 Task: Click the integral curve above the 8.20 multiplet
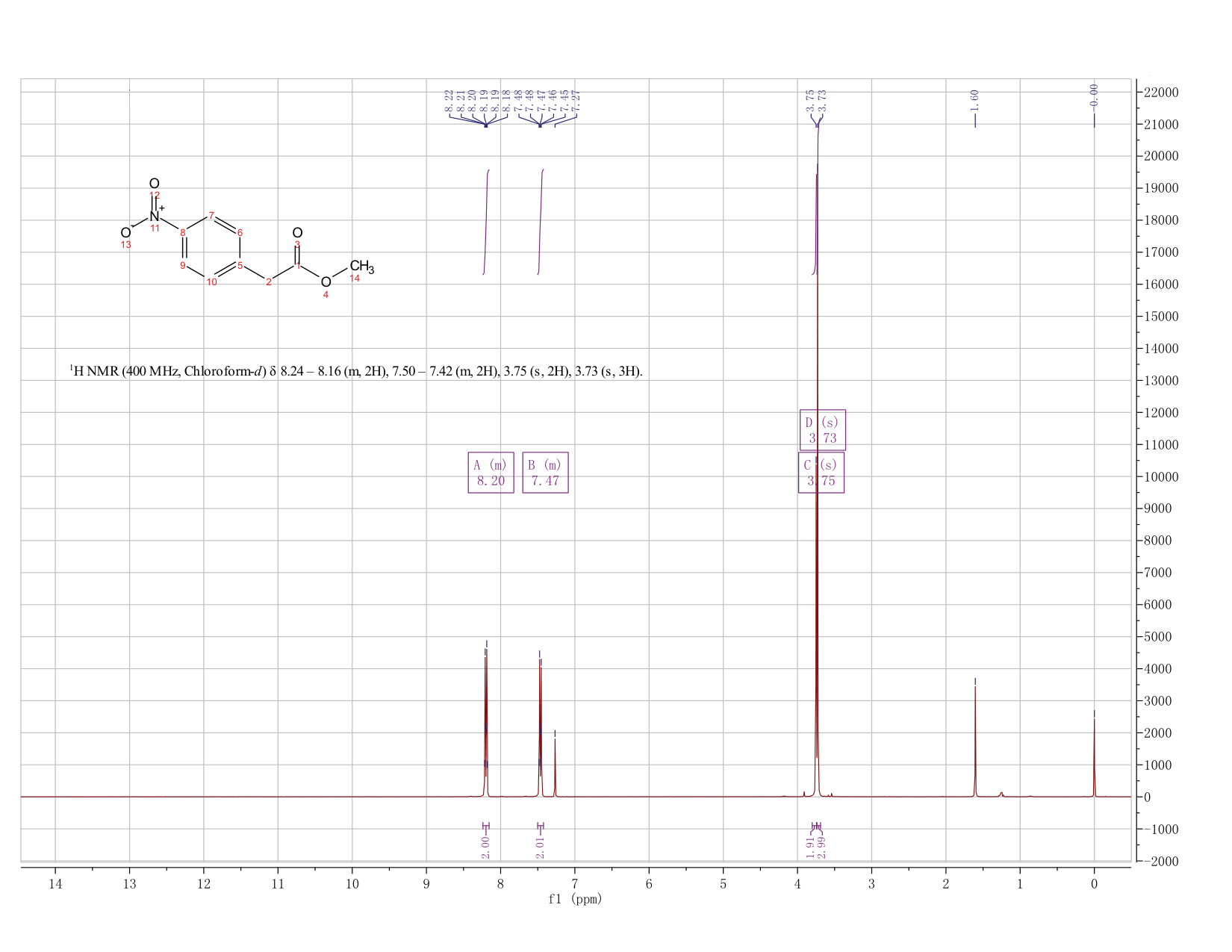pyautogui.click(x=486, y=222)
